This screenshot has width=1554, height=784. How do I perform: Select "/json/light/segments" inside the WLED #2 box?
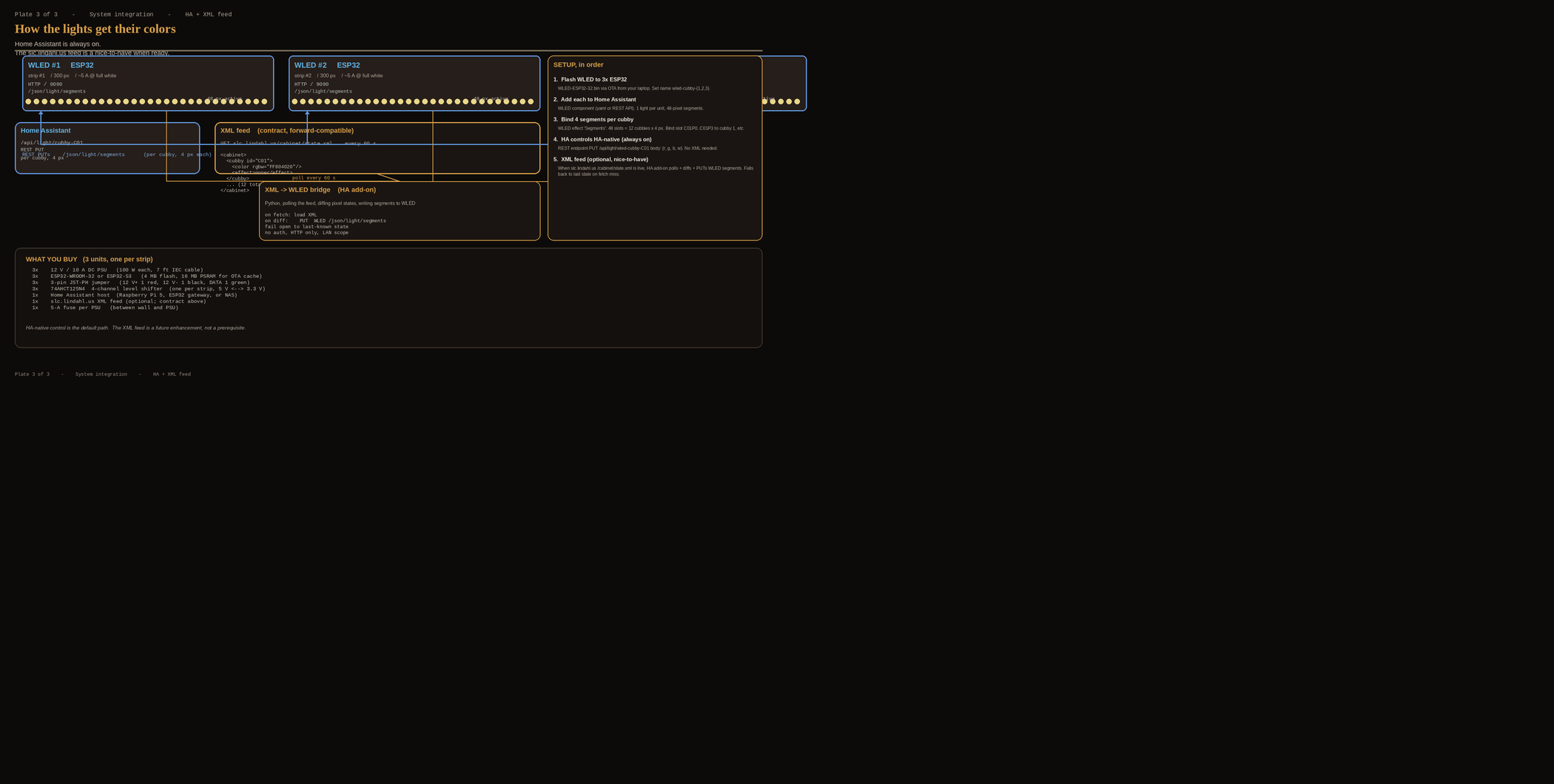point(323,92)
